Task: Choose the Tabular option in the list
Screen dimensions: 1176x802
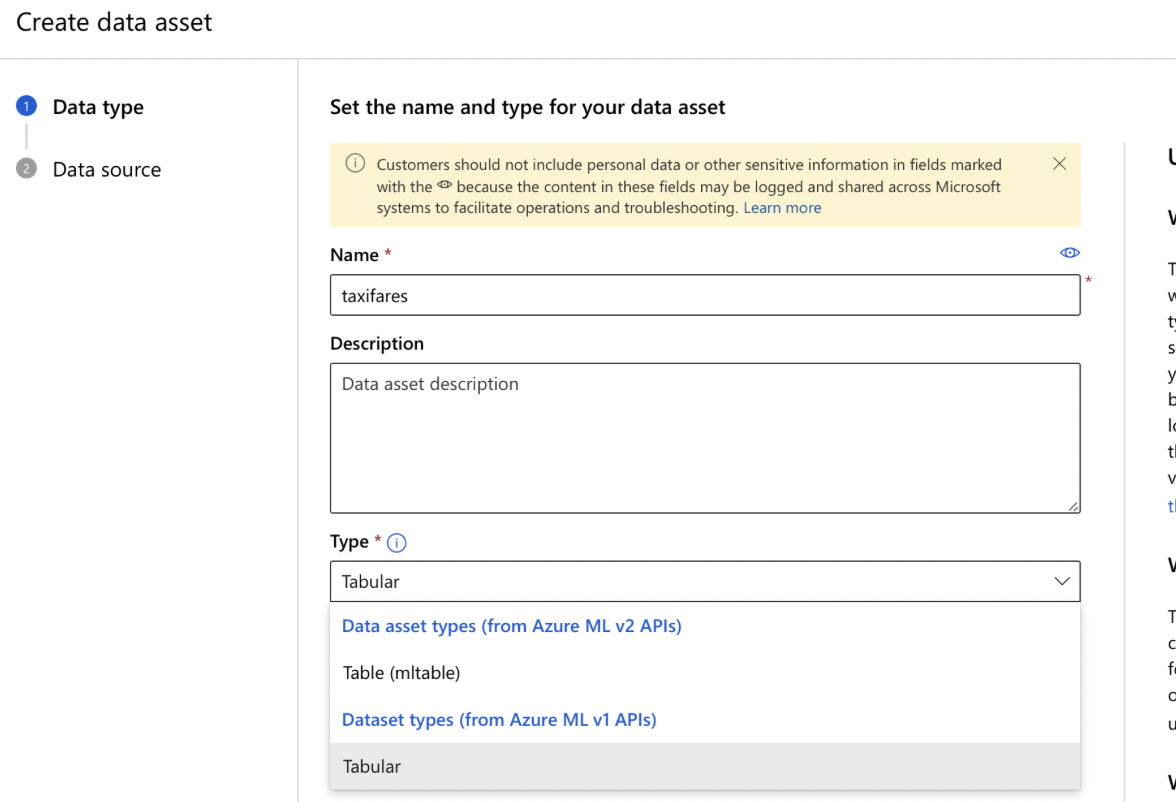Action: pos(372,766)
